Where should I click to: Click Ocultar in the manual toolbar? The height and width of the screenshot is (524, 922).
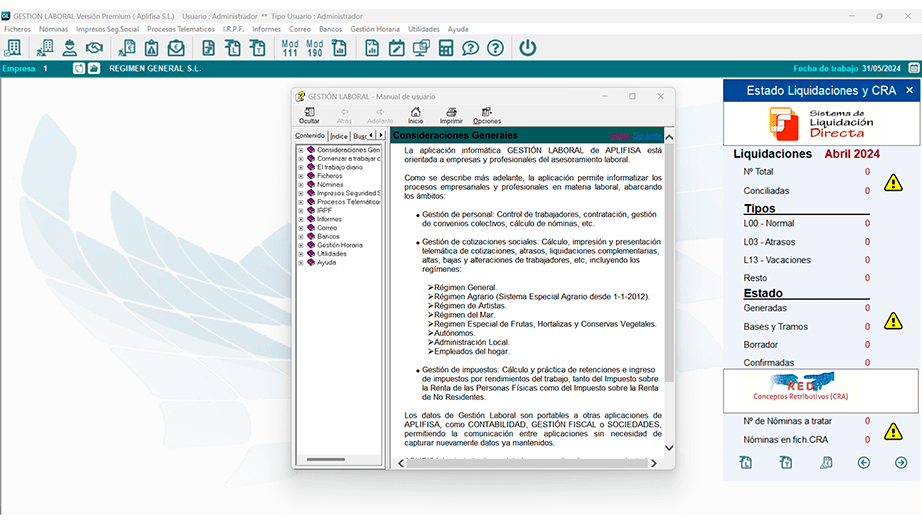(x=309, y=115)
